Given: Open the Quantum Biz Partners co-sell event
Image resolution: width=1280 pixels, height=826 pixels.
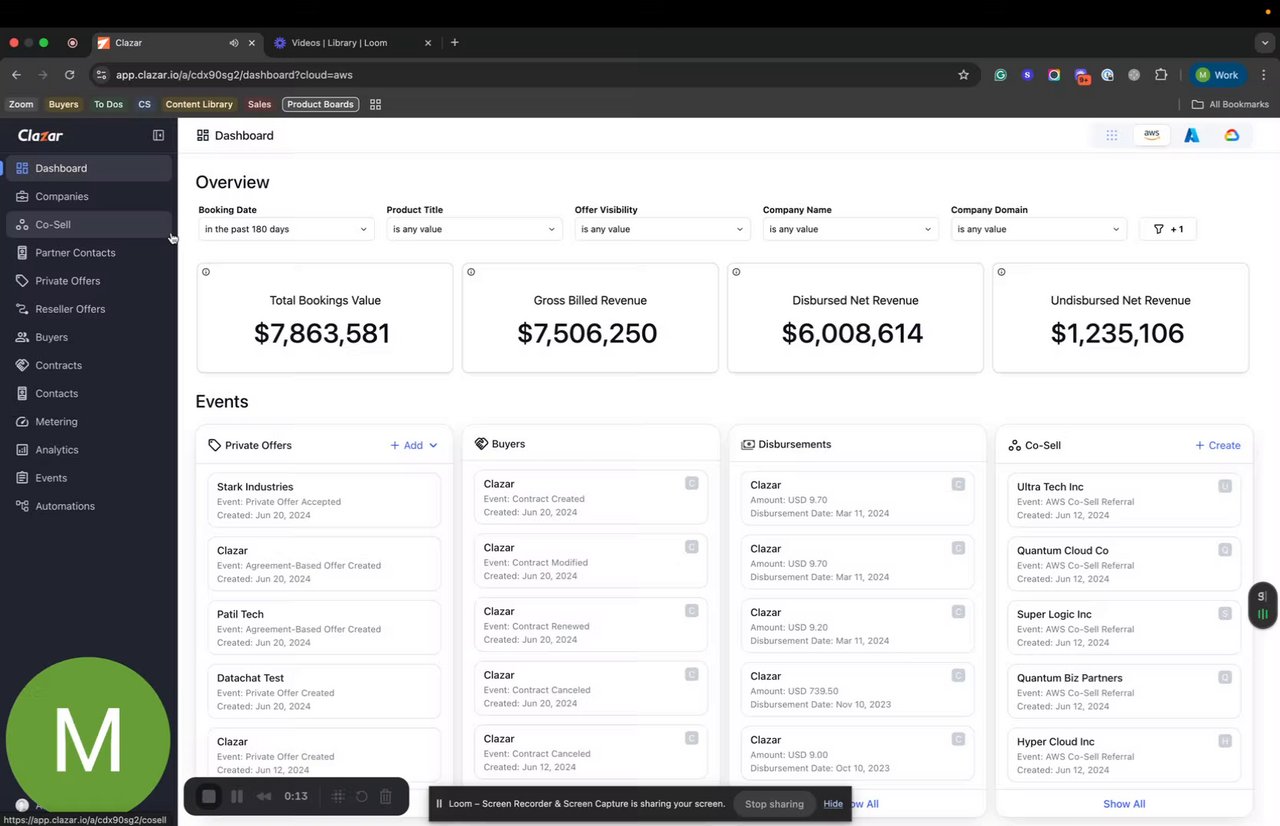Looking at the screenshot, I should (1124, 691).
